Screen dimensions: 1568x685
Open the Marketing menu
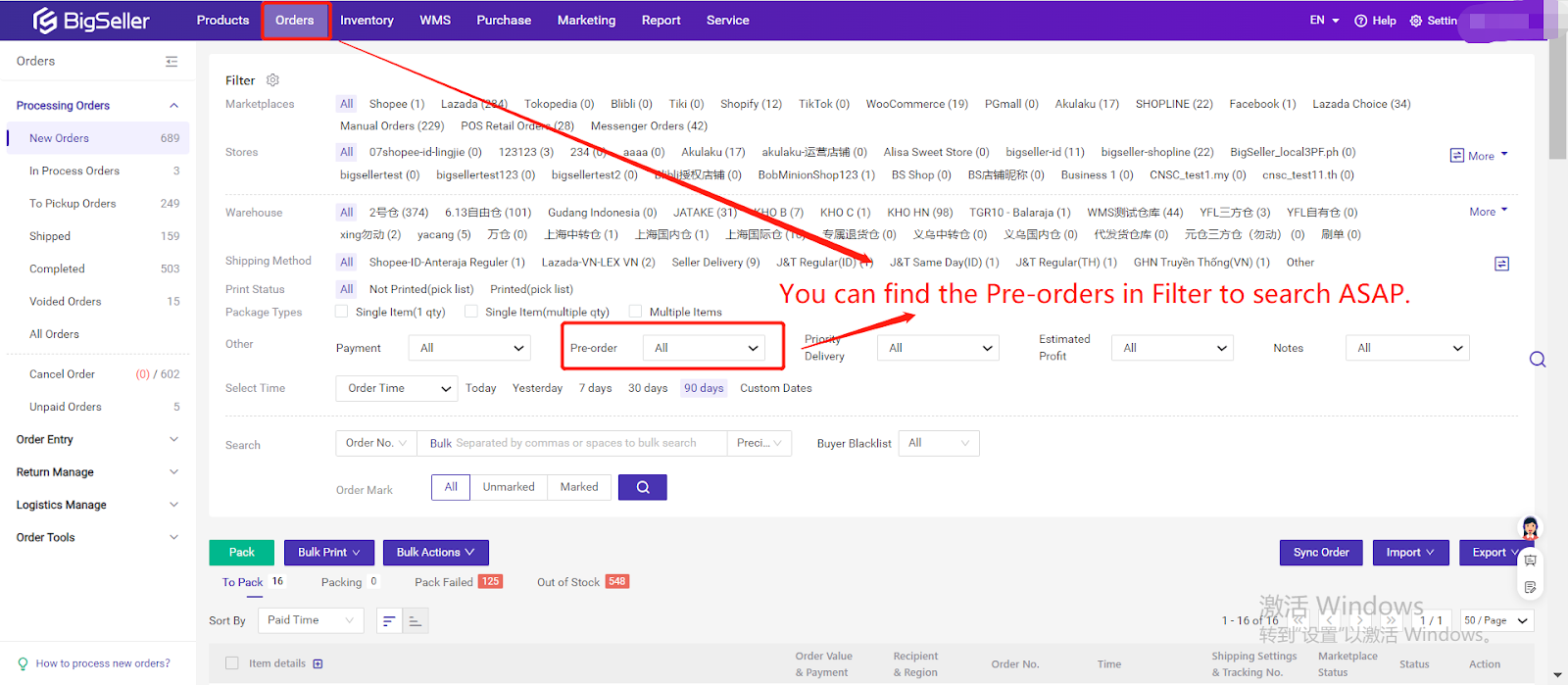[586, 21]
